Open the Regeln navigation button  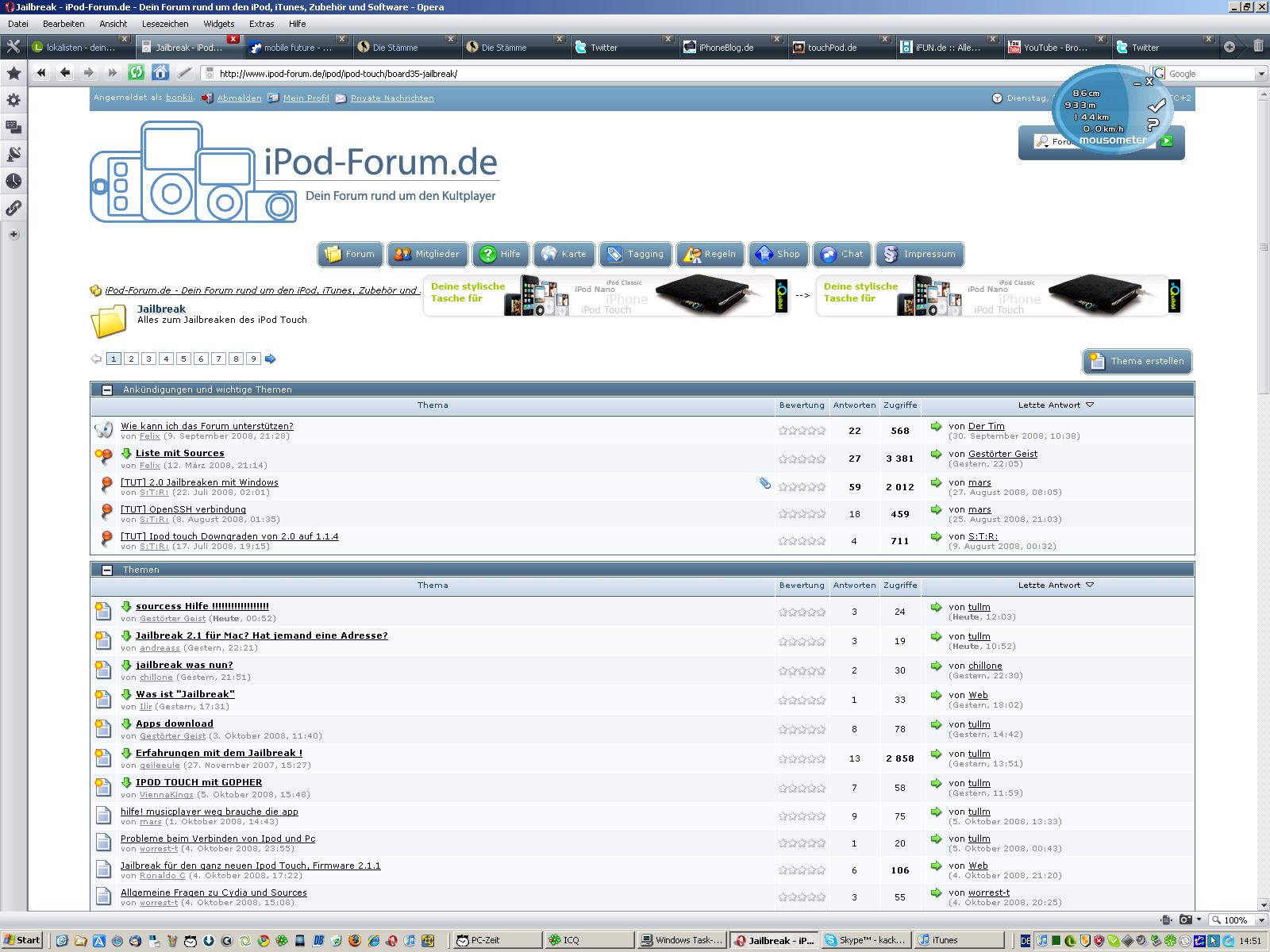pos(710,254)
